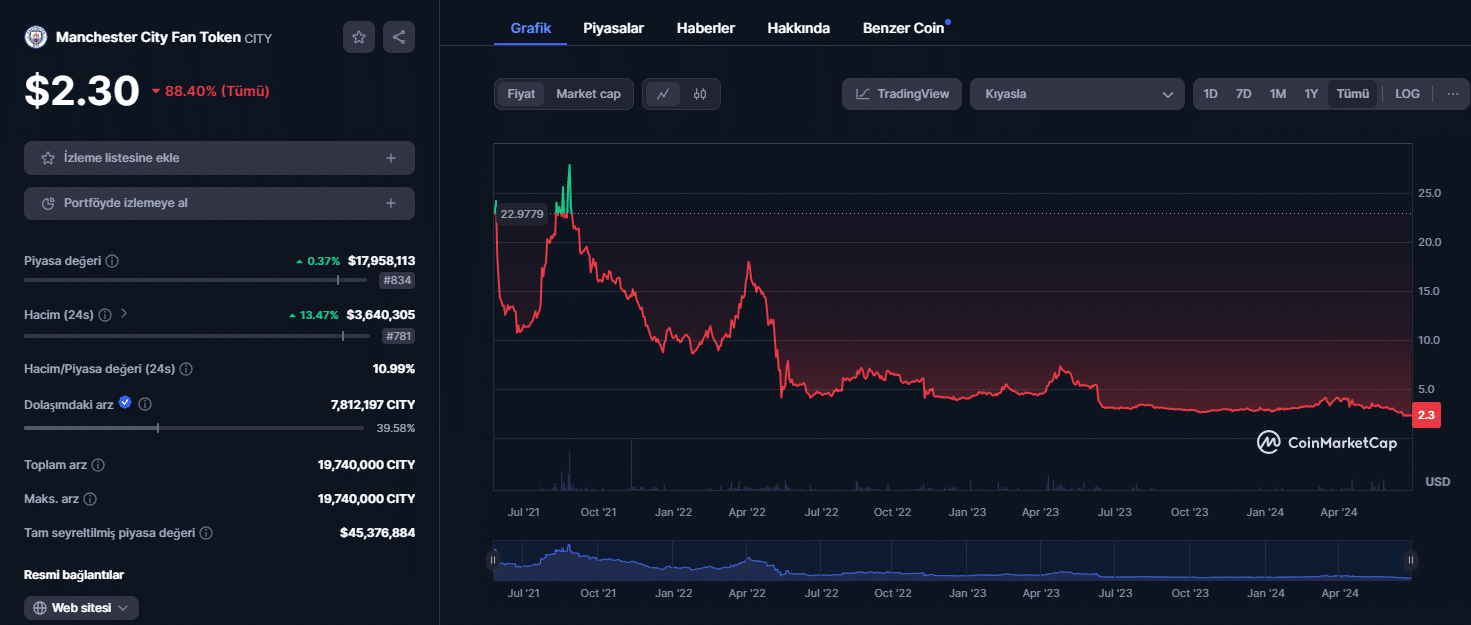Click the verified badge next to Dolaşımdaki arz
Screen dimensions: 1471x625
click(x=125, y=403)
